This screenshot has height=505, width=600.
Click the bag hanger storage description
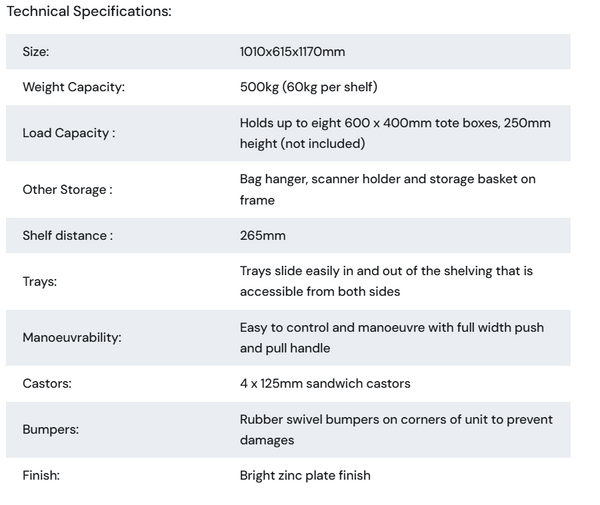(387, 189)
